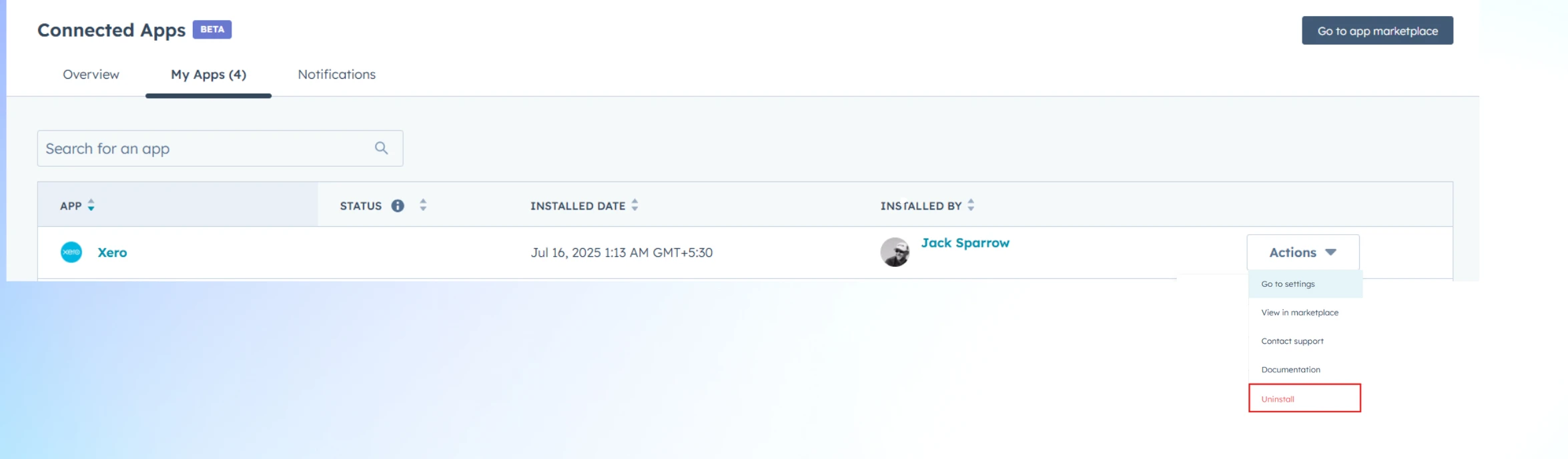Open the Notifications tab
The height and width of the screenshot is (459, 1568).
tap(336, 74)
